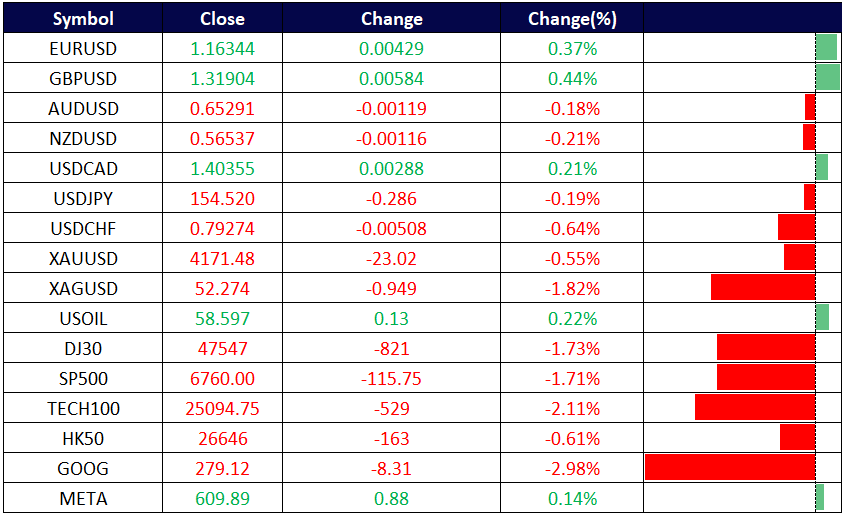Select the GBPUSD close price 1.31904
845x515 pixels.
[221, 78]
